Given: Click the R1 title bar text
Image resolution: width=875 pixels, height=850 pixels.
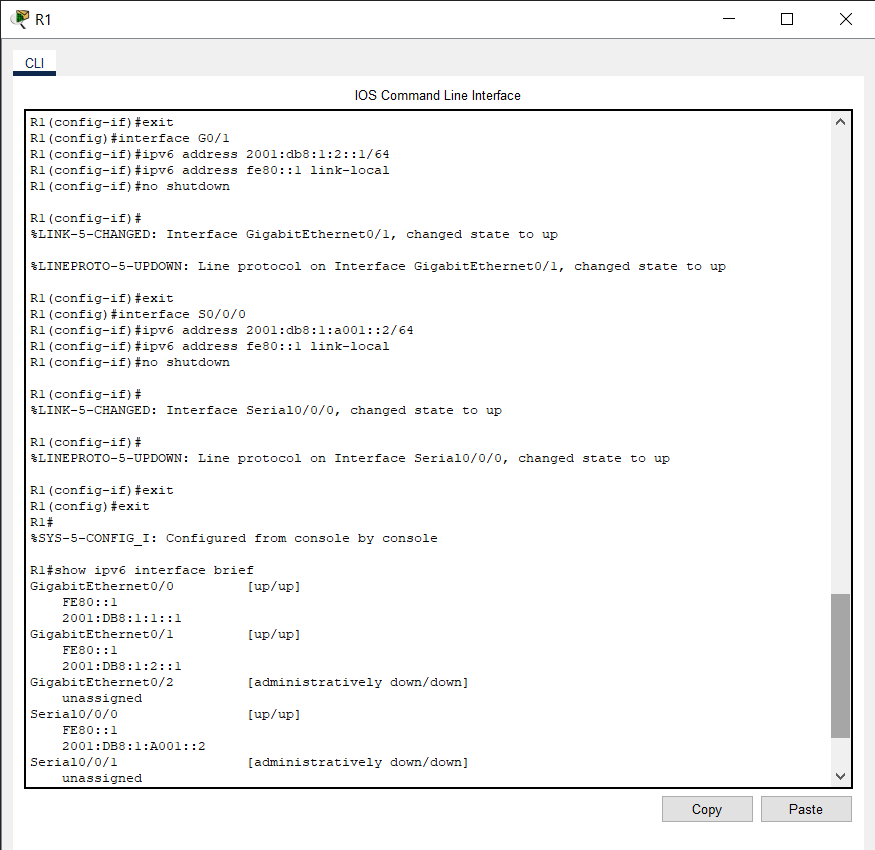Looking at the screenshot, I should click(42, 18).
